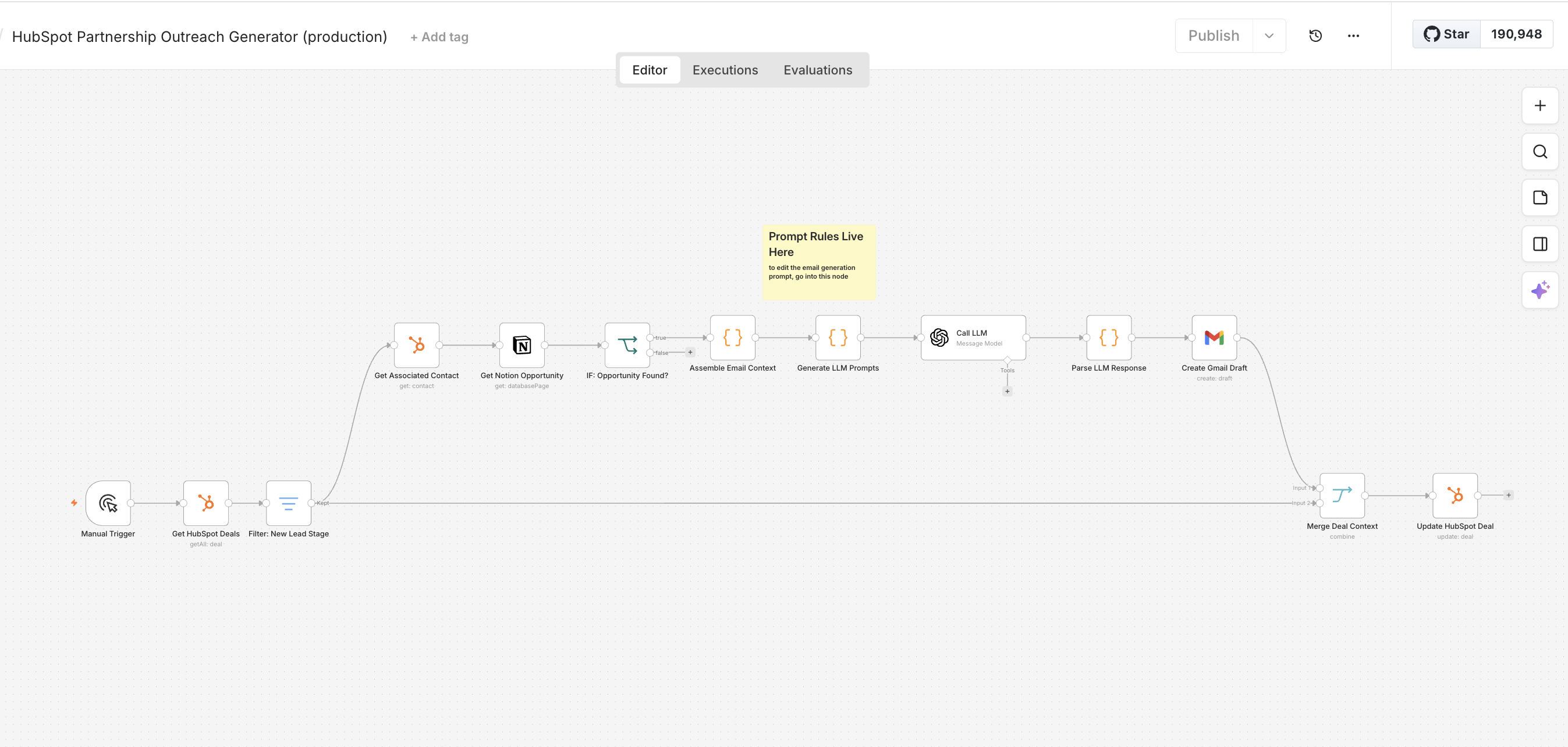Click the 'update: deal' subtitle text
The image size is (1568, 747).
point(1455,536)
